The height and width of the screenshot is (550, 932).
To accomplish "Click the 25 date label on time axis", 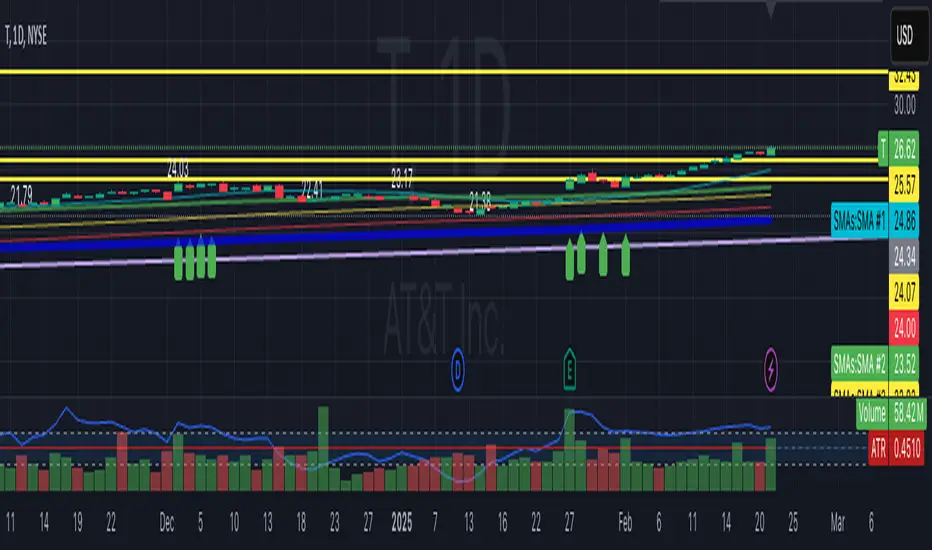I will click(x=793, y=523).
